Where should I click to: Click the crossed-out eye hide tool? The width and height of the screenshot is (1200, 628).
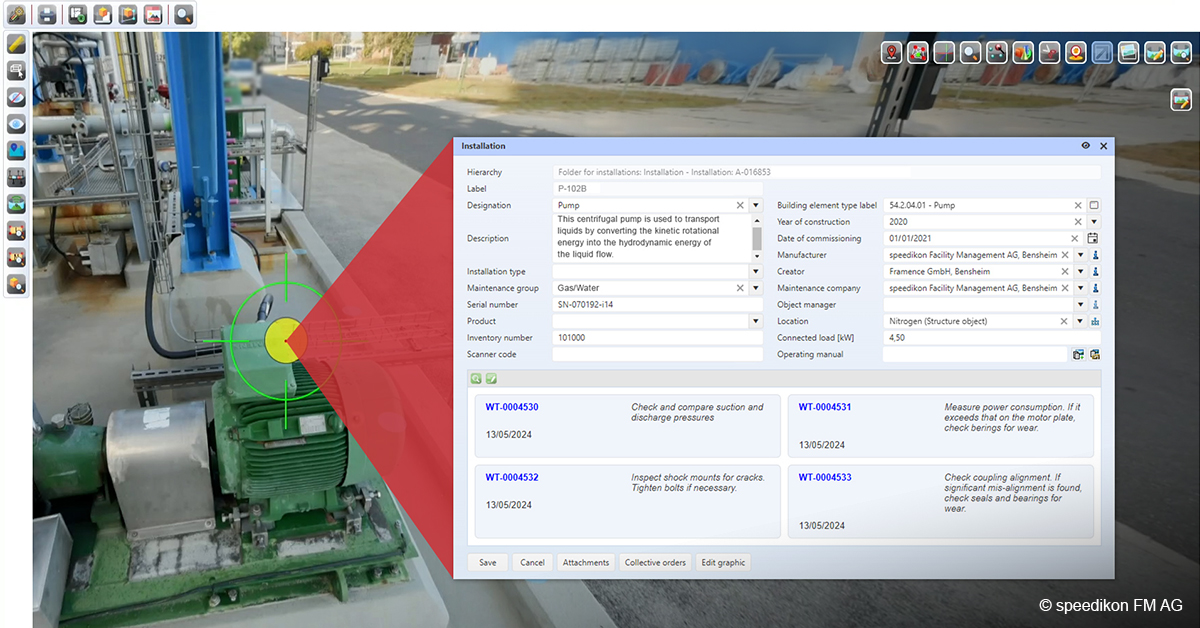[x=16, y=97]
